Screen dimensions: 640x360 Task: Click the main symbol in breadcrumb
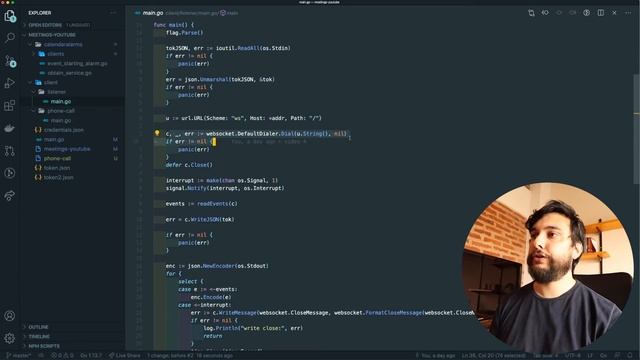(x=229, y=13)
